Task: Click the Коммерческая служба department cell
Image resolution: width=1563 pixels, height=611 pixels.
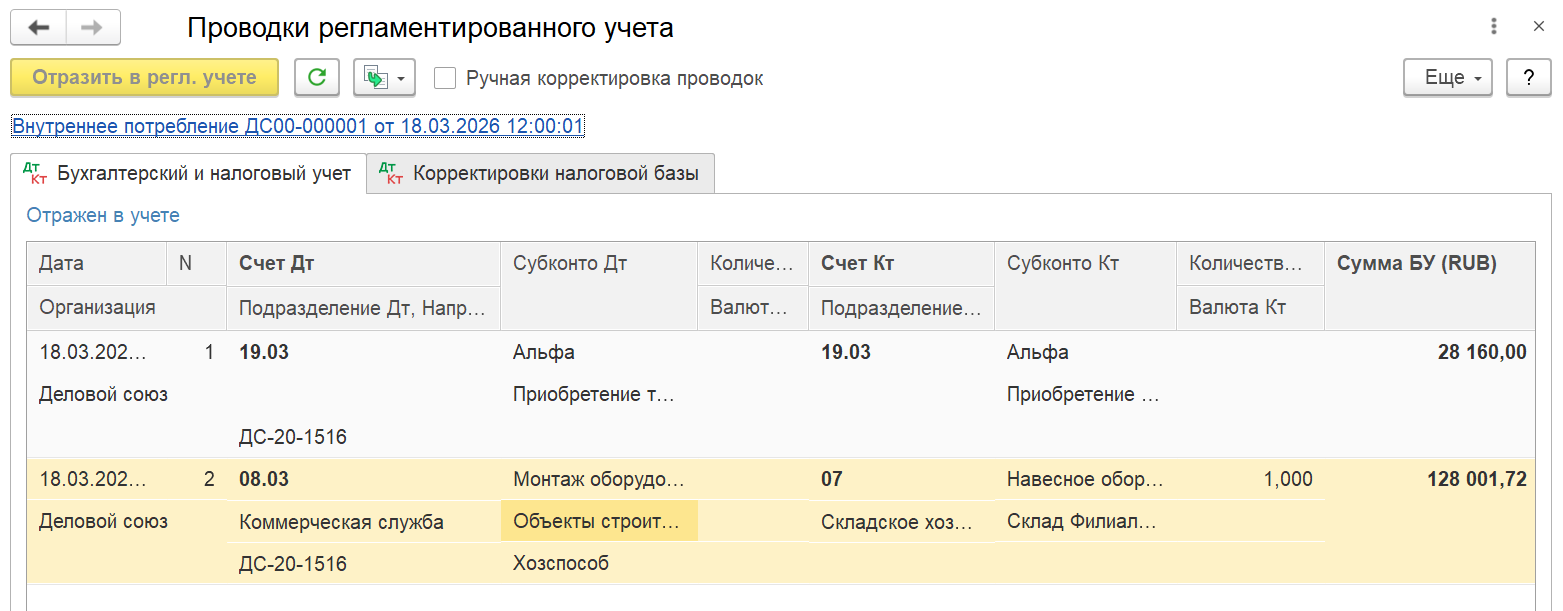Action: 363,522
